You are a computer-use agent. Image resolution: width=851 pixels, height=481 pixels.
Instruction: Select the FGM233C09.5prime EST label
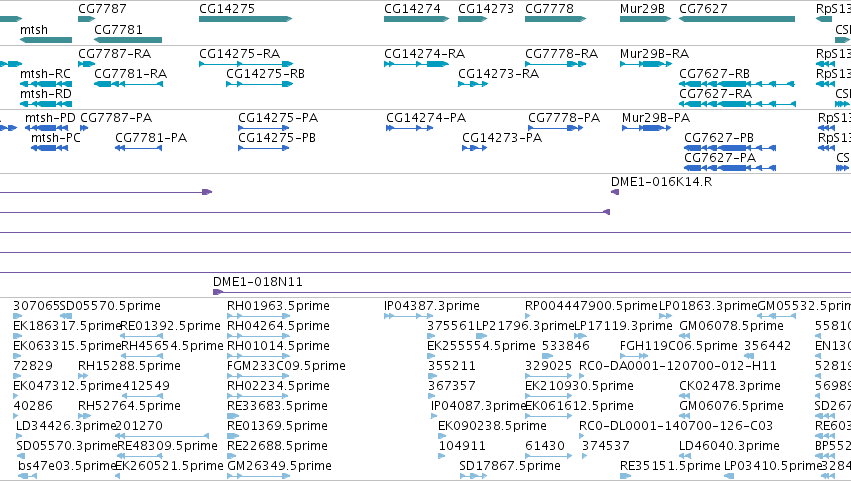tap(286, 366)
